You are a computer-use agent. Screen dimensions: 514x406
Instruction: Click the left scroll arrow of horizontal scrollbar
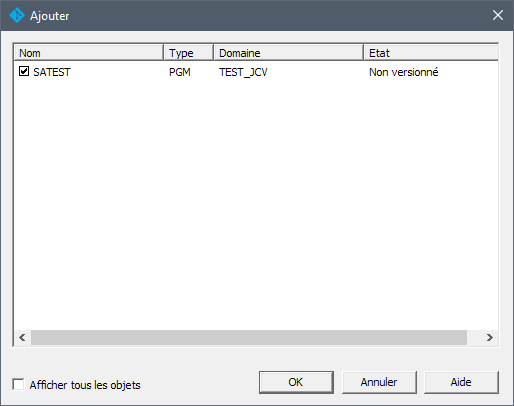22,338
